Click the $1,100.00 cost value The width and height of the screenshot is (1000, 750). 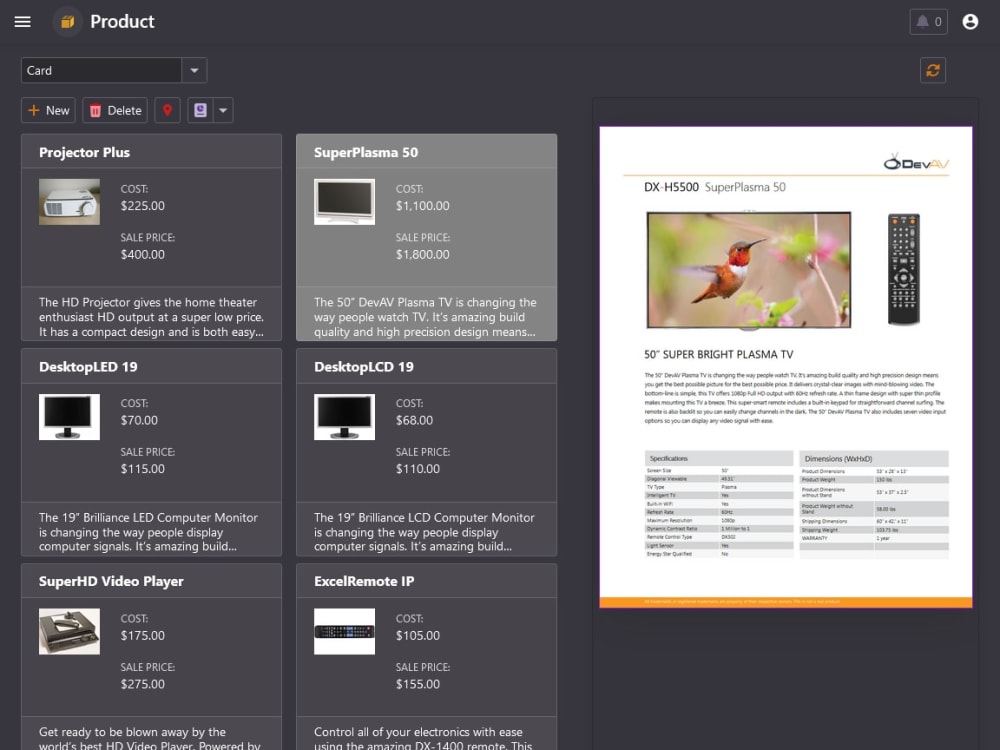(x=422, y=206)
